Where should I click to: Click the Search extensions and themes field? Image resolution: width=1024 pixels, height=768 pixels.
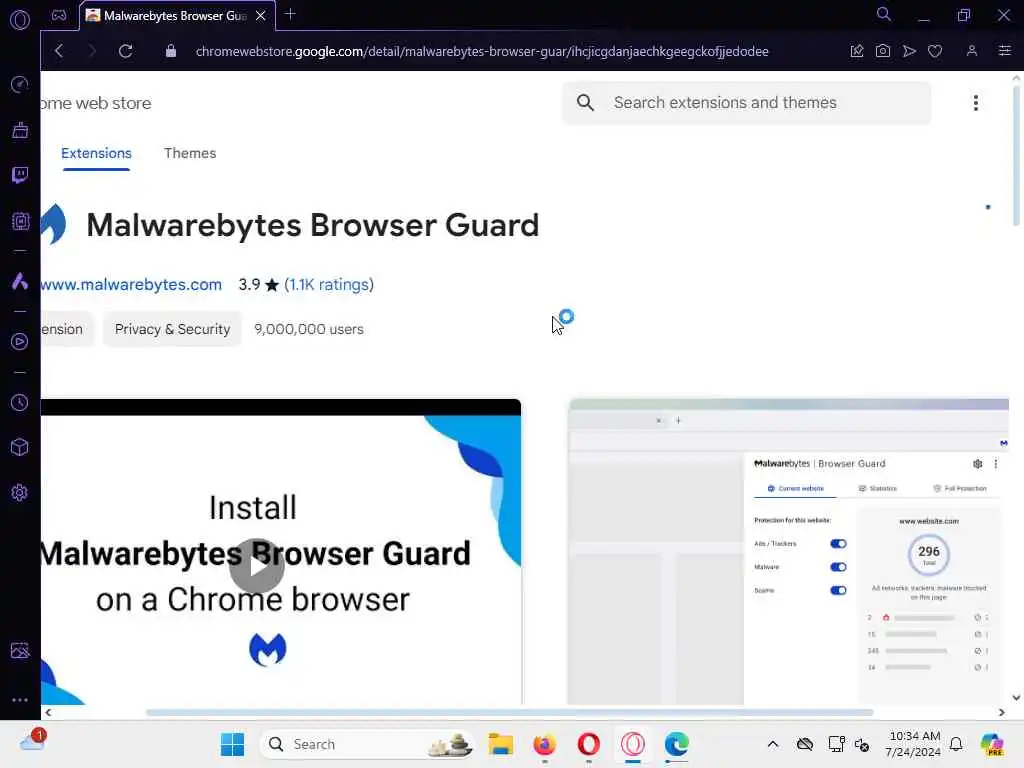pyautogui.click(x=746, y=103)
